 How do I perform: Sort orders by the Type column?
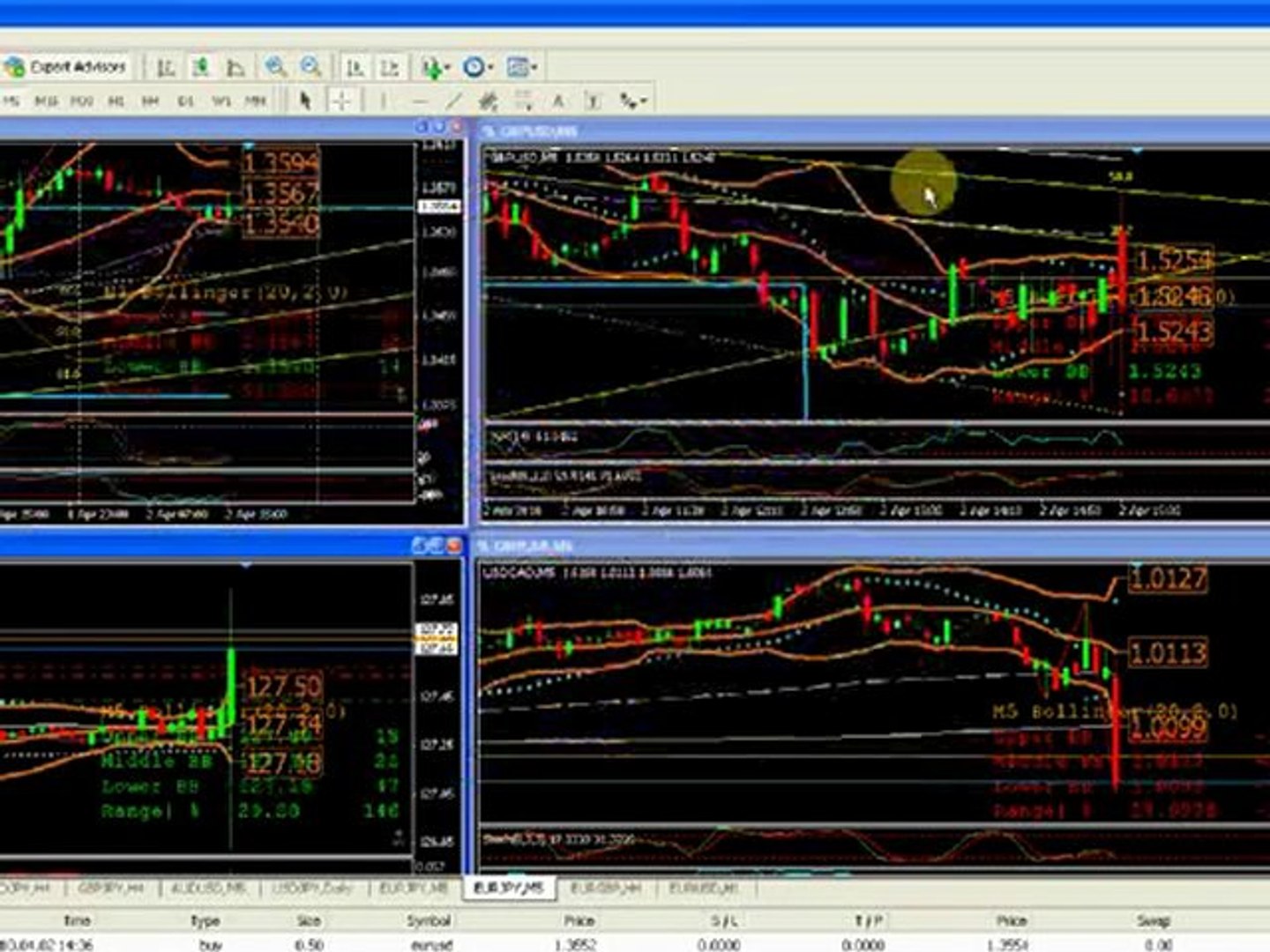(205, 920)
